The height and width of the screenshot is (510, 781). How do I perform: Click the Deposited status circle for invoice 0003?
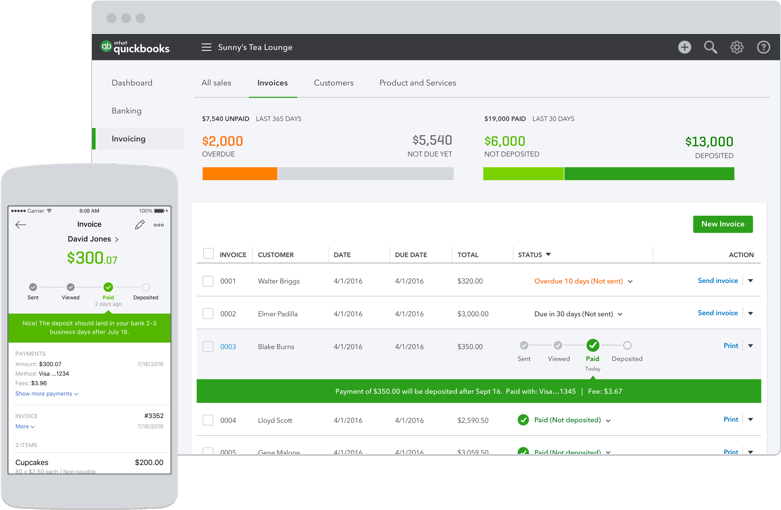(627, 345)
